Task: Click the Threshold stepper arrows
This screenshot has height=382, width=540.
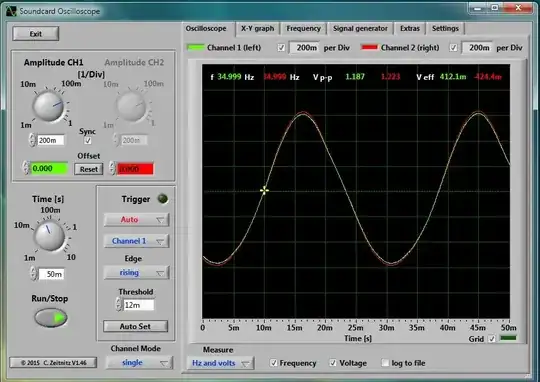Action: pyautogui.click(x=118, y=305)
